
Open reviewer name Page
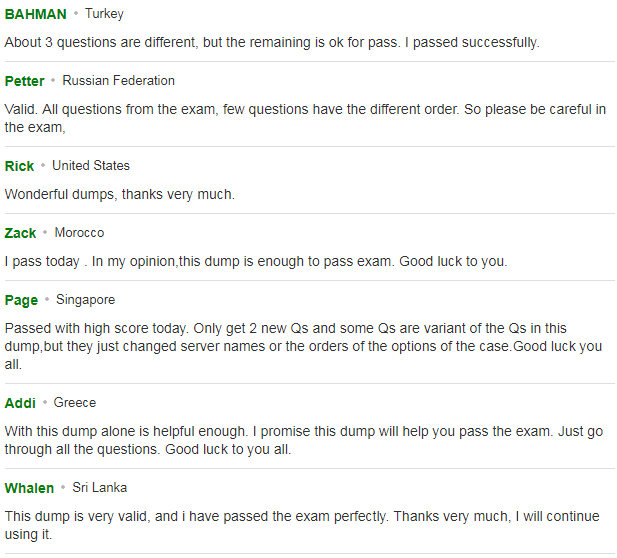[21, 300]
